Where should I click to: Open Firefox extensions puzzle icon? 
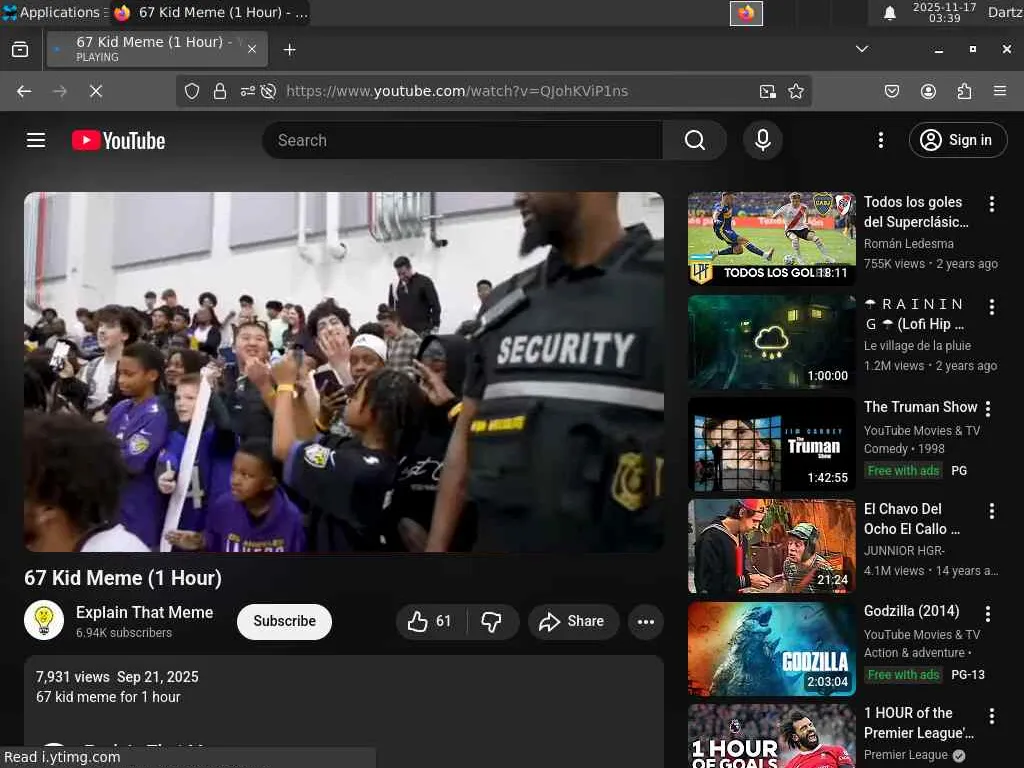pos(964,91)
